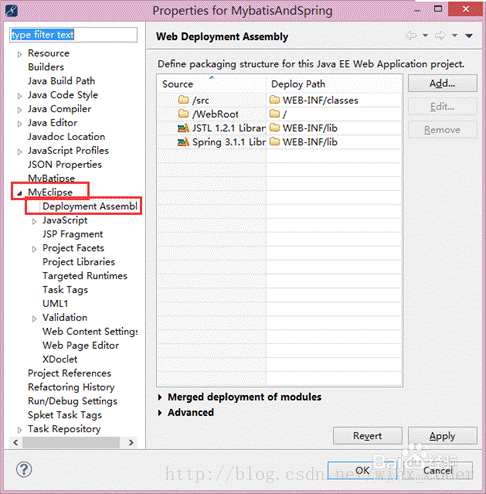Expand the Resource tree node

[x=20, y=54]
